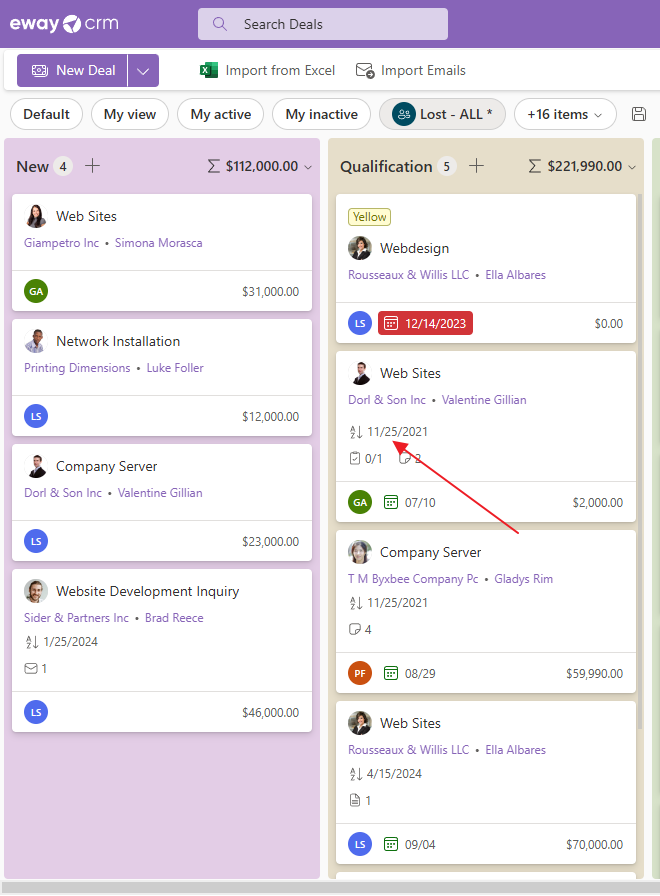Viewport: 660px width, 896px height.
Task: Open the Gladys Rim contact link
Action: 523,579
